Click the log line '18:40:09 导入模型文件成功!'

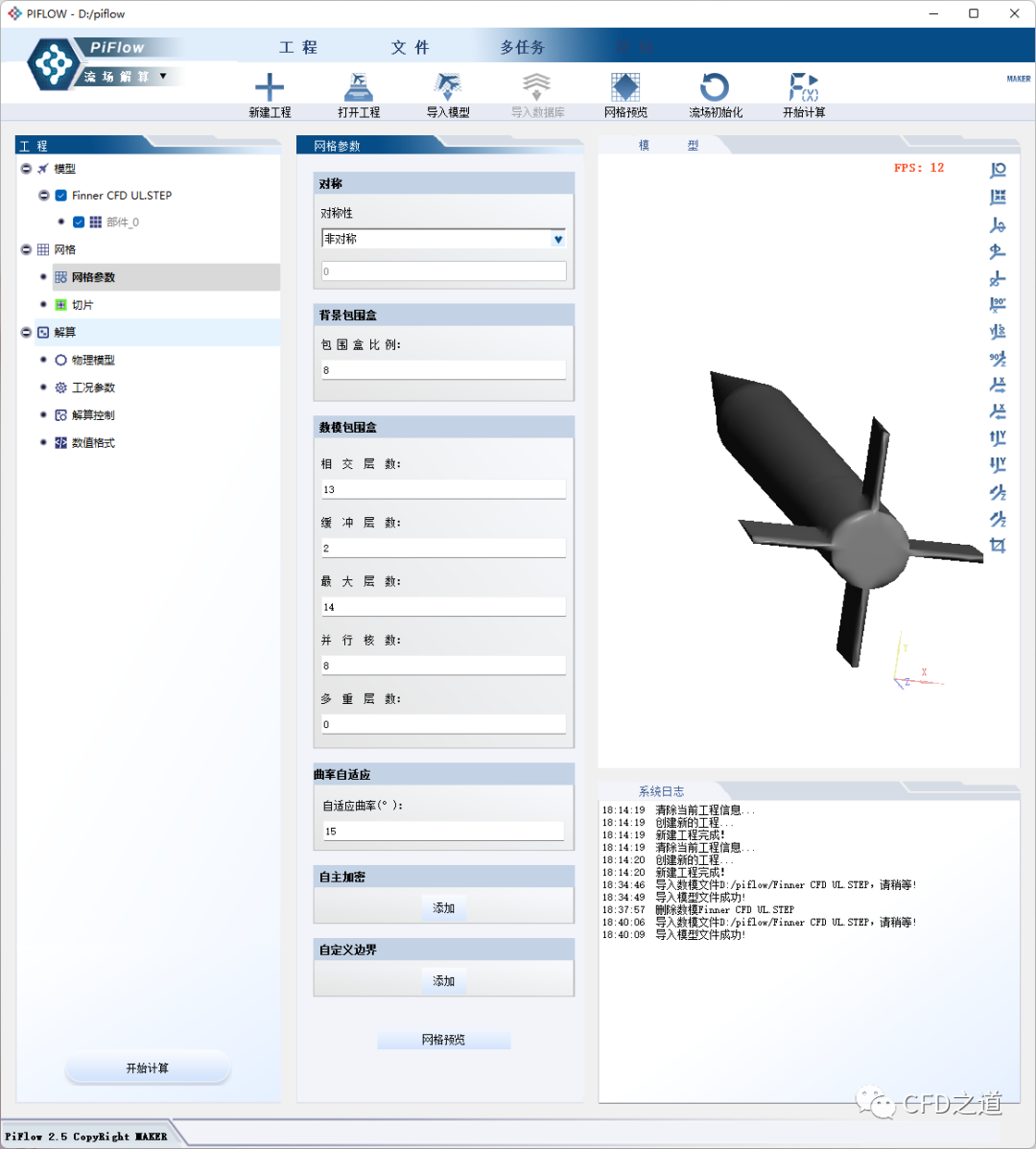coord(674,935)
